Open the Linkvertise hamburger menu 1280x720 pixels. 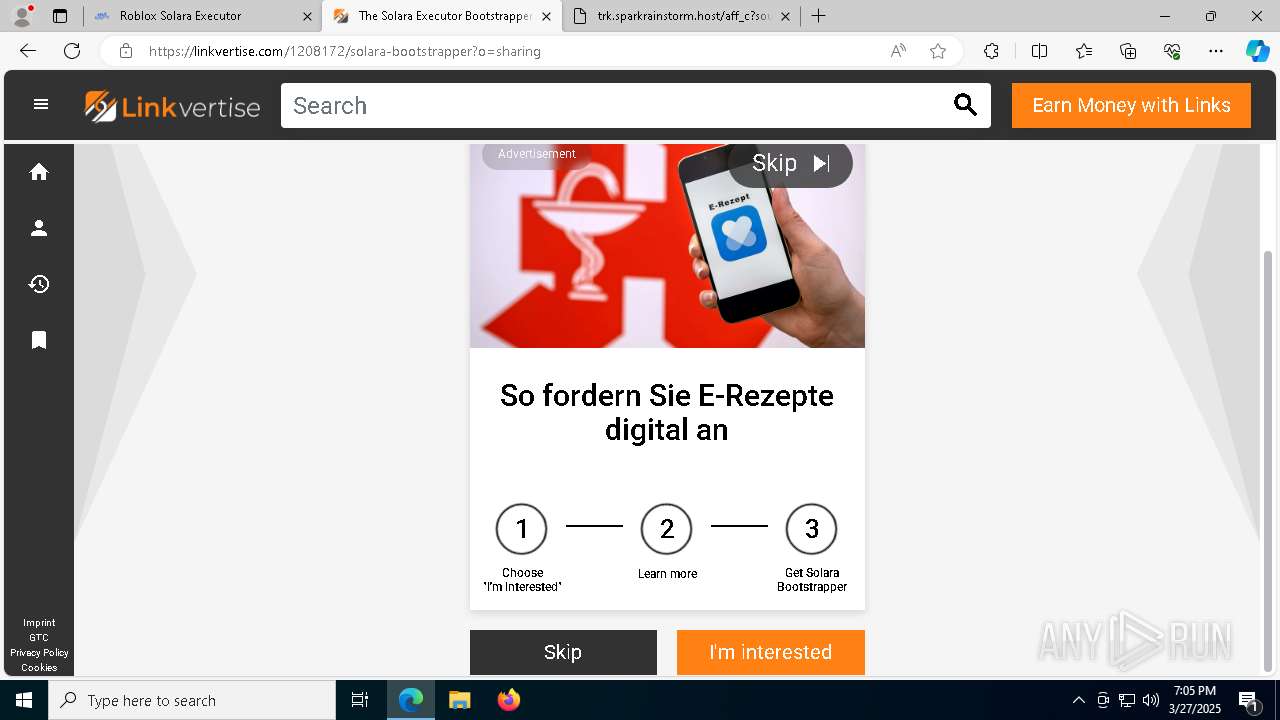(x=41, y=104)
